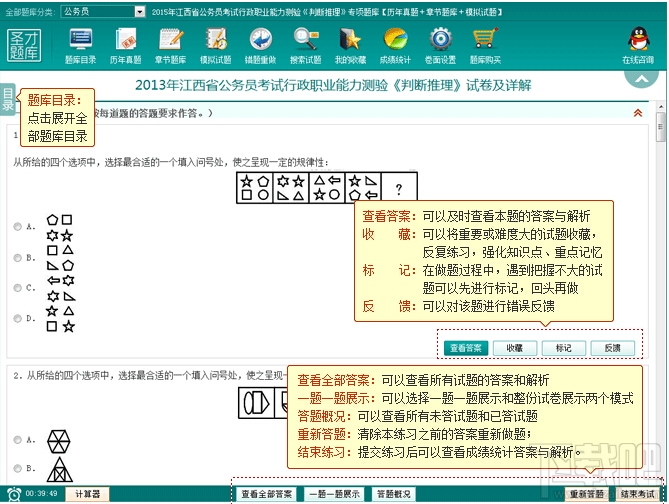The height and width of the screenshot is (504, 669).
Task: Click the 查看全部答案 button
Action: (x=267, y=494)
